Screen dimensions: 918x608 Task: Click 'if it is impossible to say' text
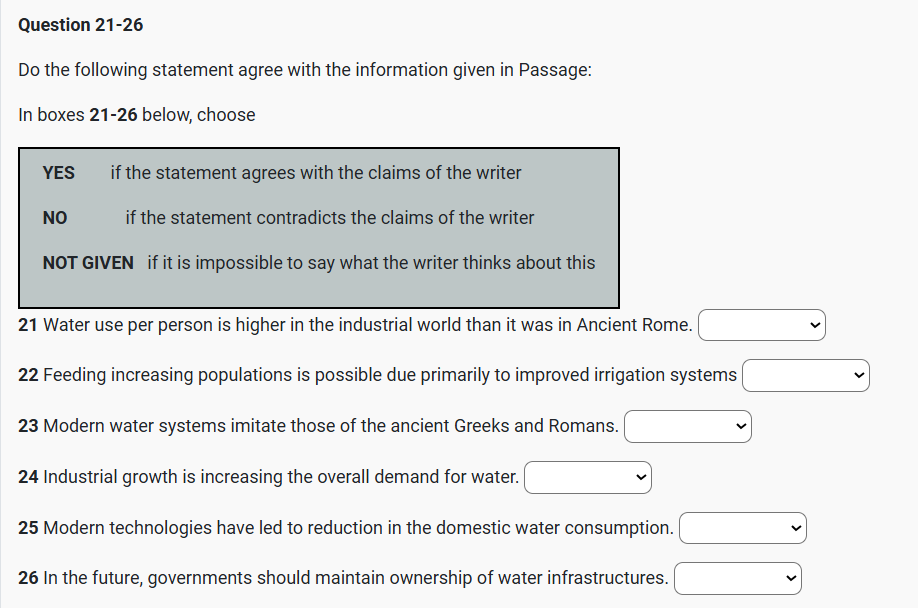(x=371, y=263)
